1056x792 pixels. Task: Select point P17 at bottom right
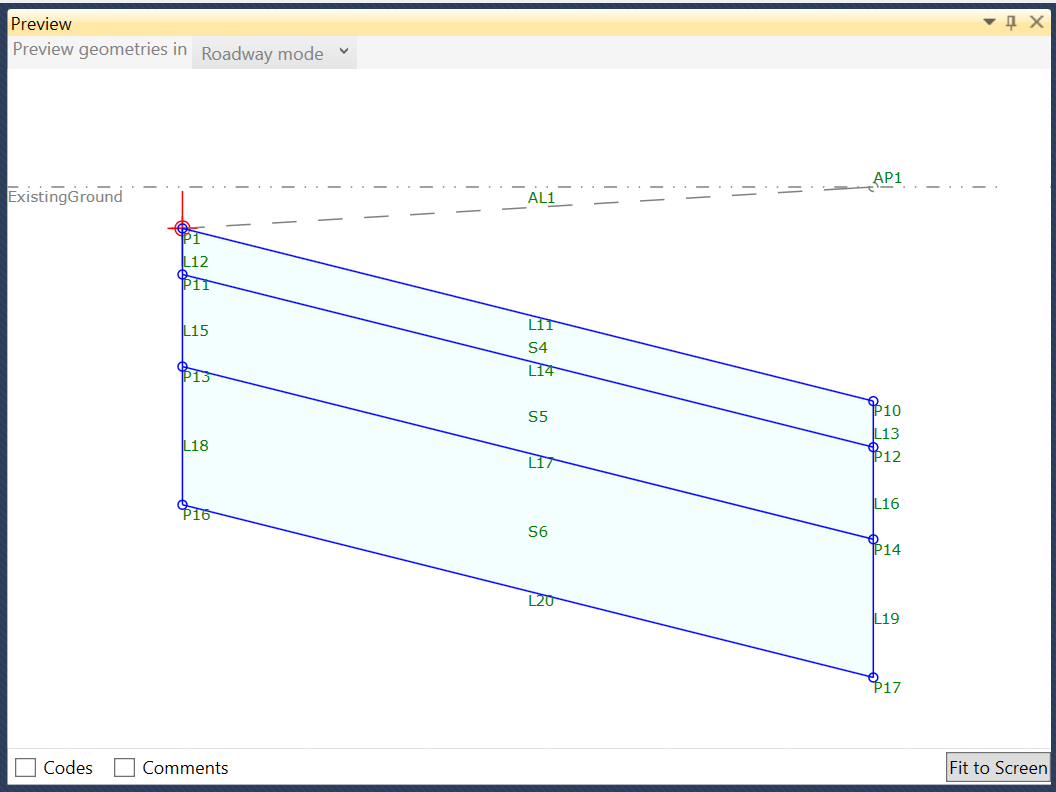(872, 676)
